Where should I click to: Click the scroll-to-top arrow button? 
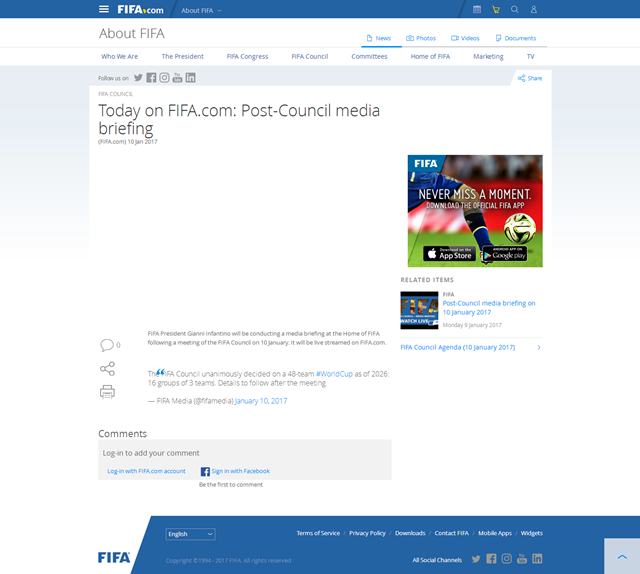coord(622,556)
